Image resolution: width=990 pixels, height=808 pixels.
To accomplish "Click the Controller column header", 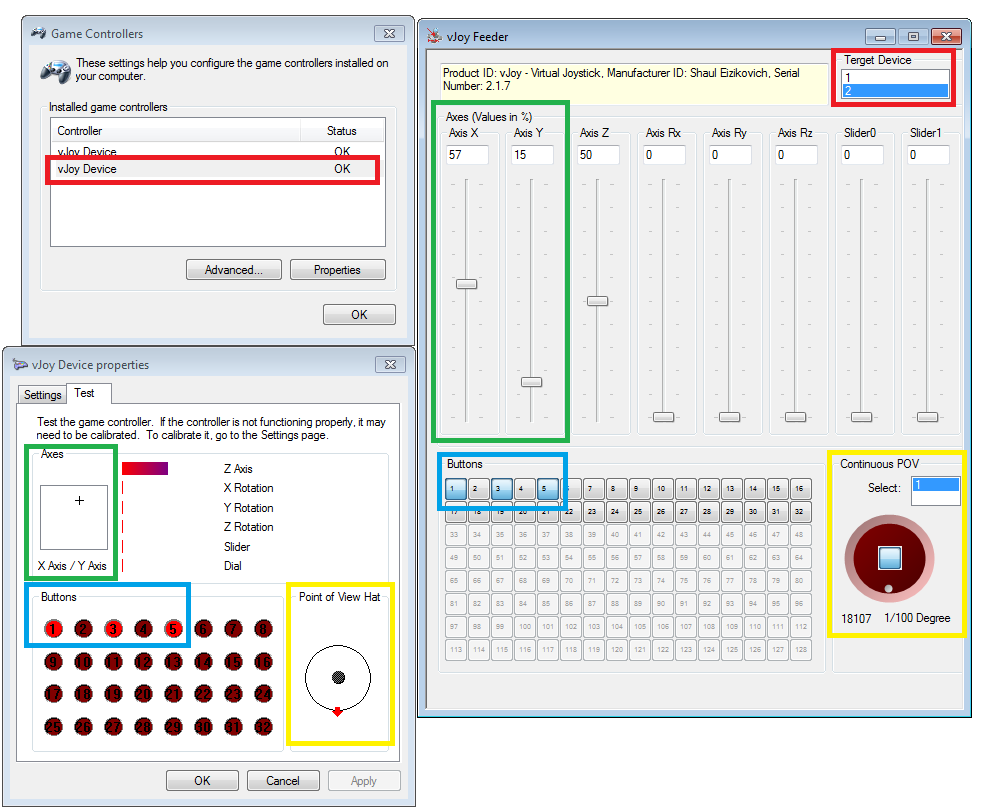I will [x=176, y=131].
